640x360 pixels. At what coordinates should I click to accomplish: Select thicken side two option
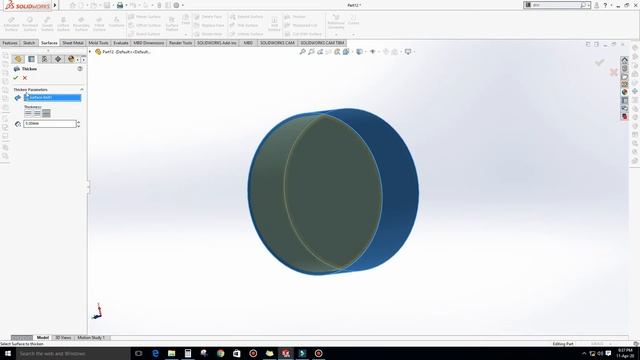pyautogui.click(x=46, y=113)
